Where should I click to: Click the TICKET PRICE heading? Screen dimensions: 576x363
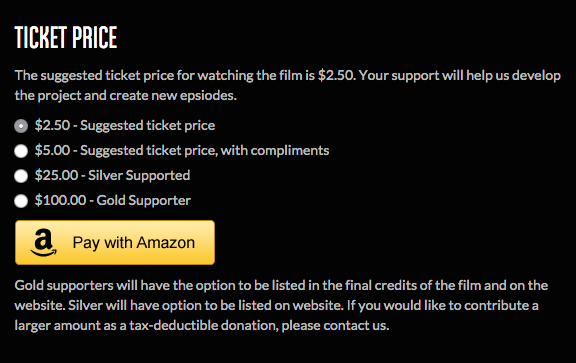66,37
